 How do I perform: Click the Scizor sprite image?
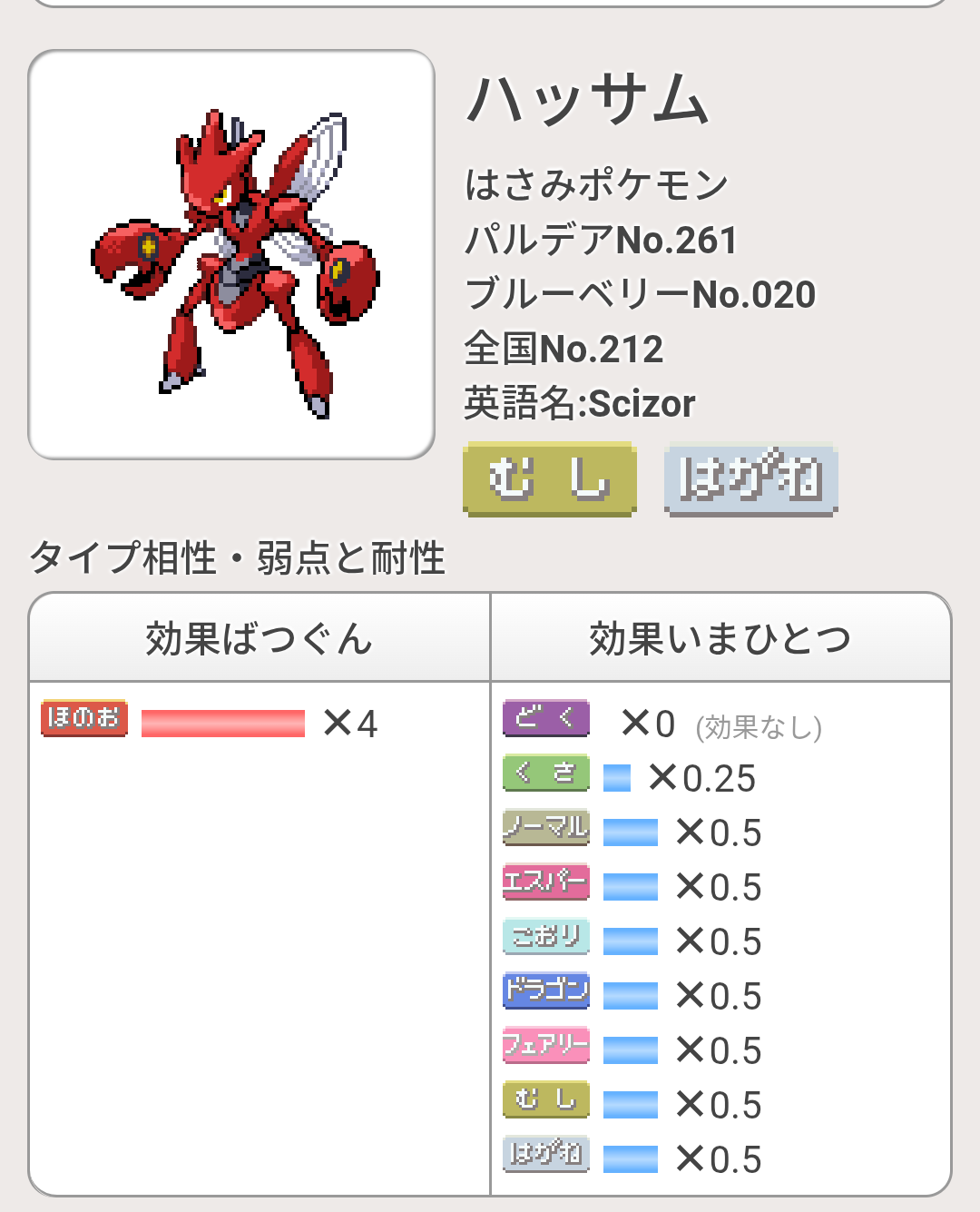coord(231,255)
